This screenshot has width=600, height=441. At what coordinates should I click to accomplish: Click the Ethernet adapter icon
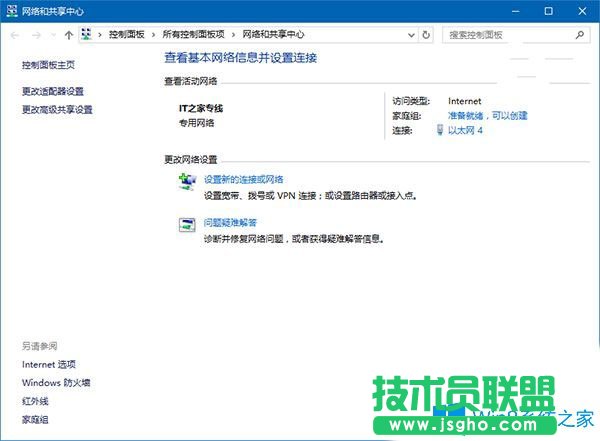pyautogui.click(x=440, y=130)
